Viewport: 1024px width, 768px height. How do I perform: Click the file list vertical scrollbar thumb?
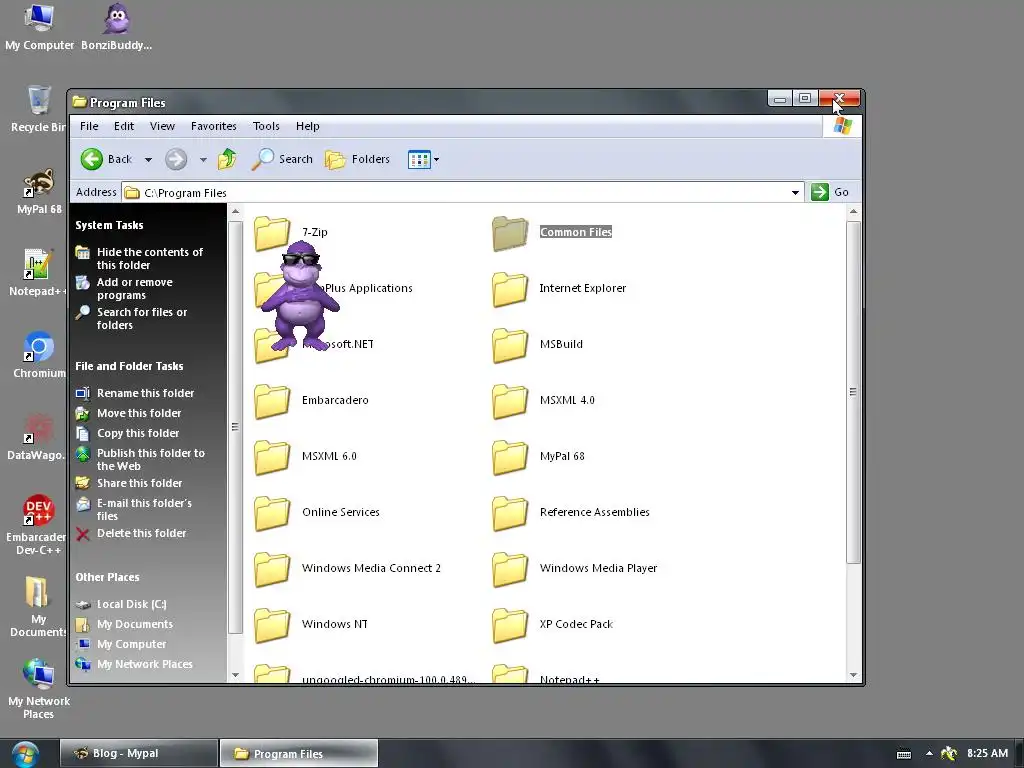pyautogui.click(x=853, y=392)
